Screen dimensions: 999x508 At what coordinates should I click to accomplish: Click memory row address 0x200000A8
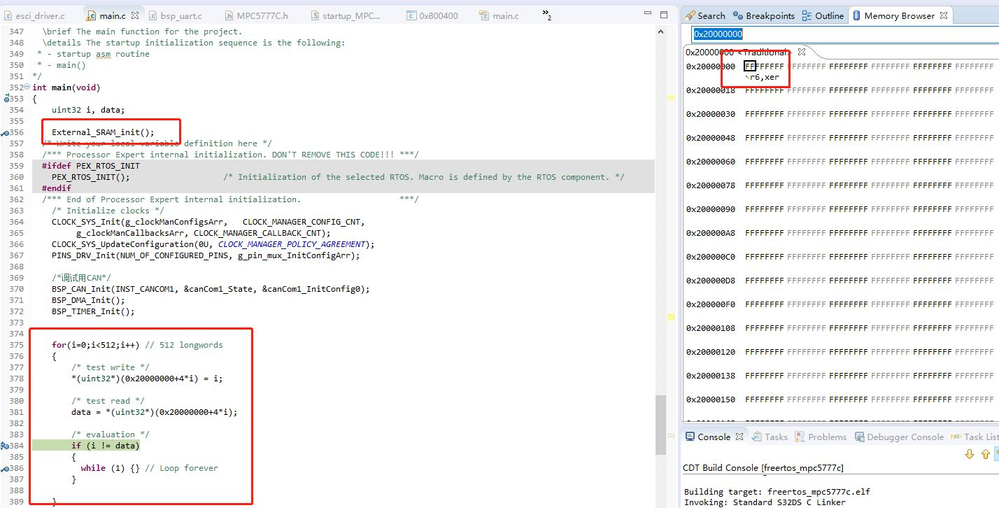click(710, 233)
